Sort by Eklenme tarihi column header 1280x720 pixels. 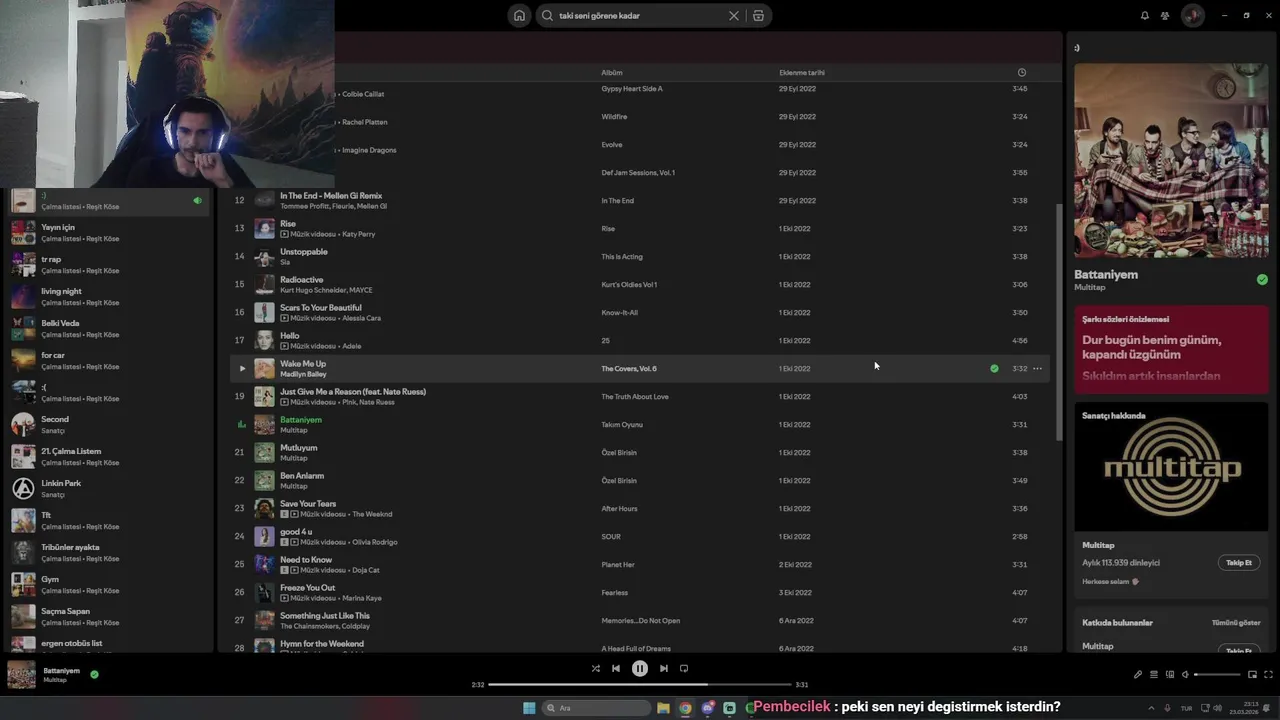point(802,72)
